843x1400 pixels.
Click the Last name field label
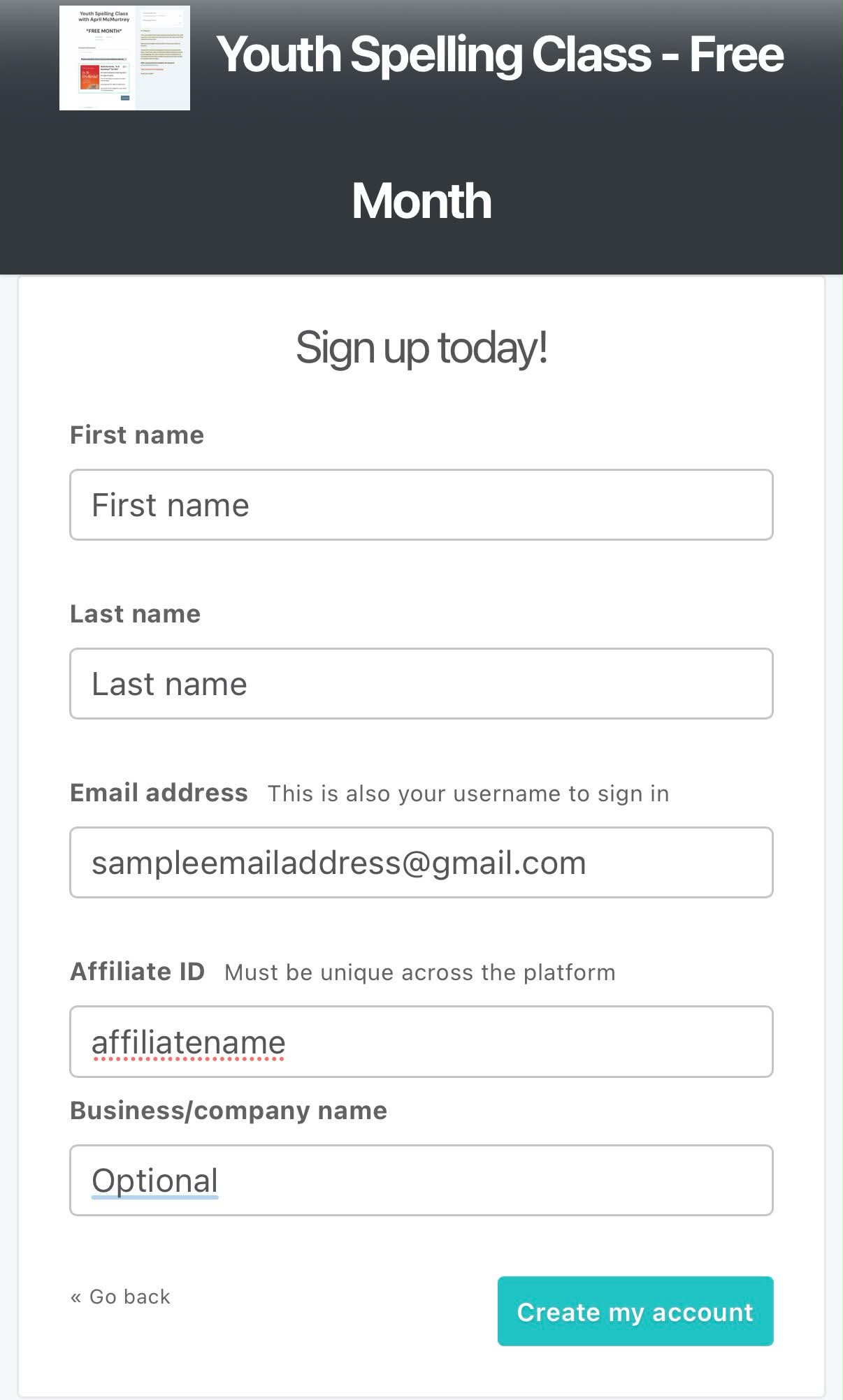(x=136, y=613)
